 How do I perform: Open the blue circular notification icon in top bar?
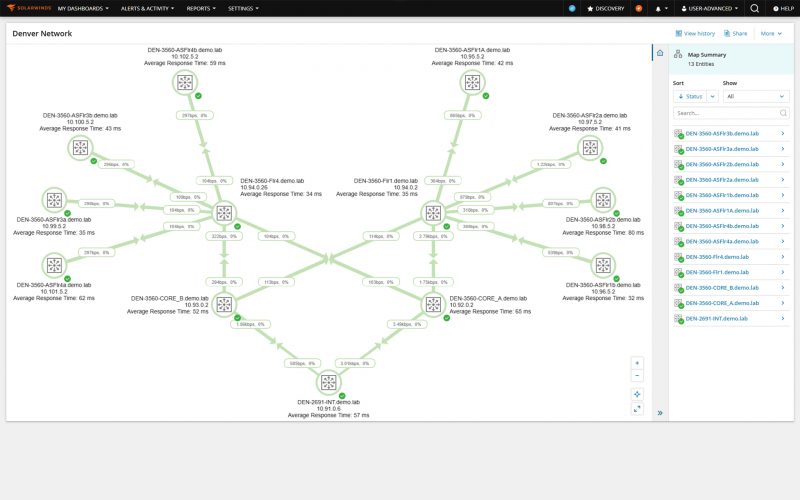tap(572, 8)
